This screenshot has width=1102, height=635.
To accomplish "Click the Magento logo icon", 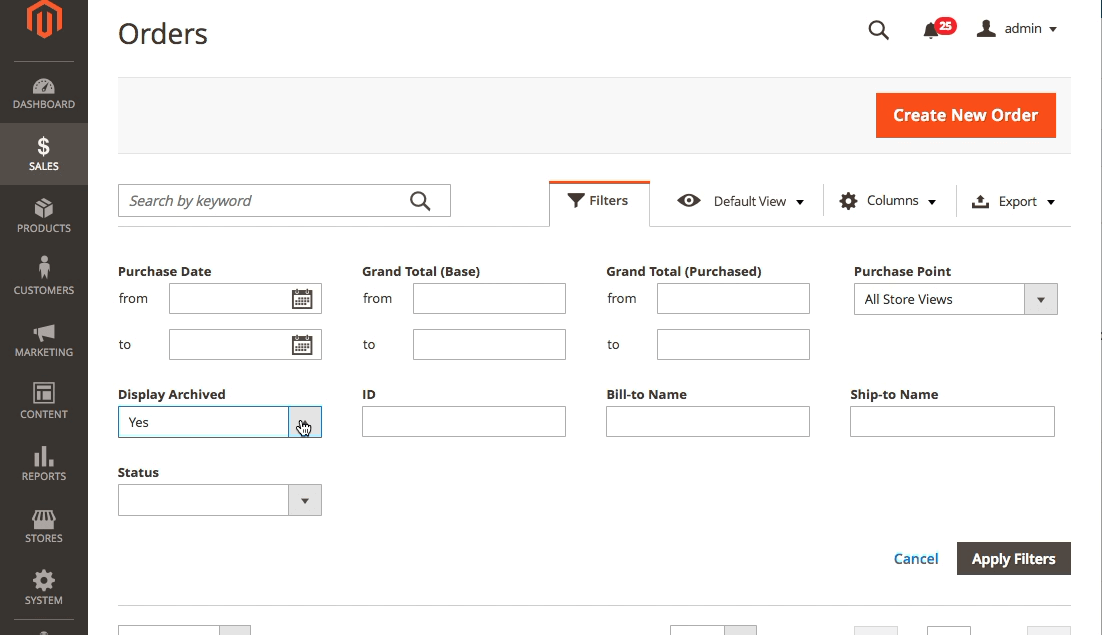I will [x=44, y=21].
